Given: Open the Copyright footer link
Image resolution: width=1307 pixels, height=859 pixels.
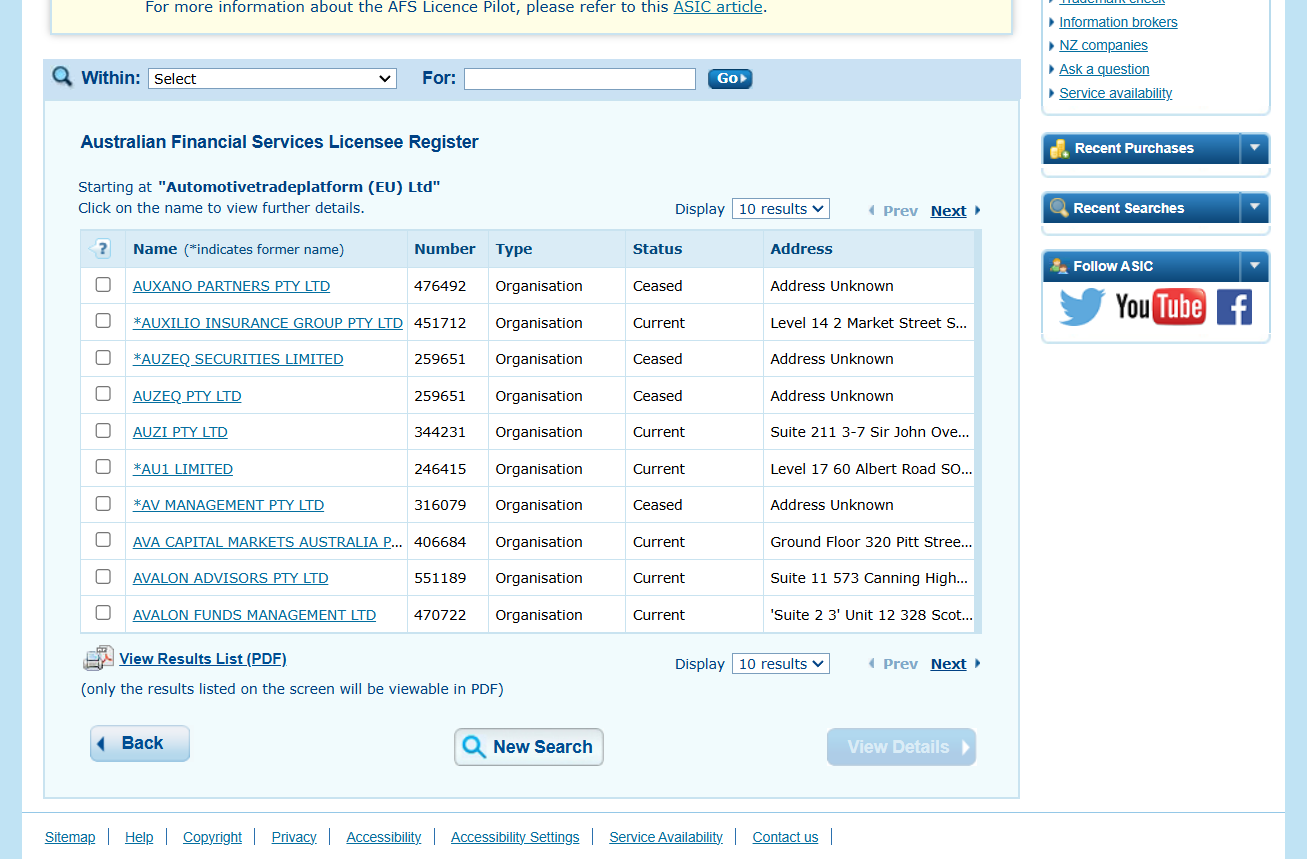Looking at the screenshot, I should coord(212,837).
